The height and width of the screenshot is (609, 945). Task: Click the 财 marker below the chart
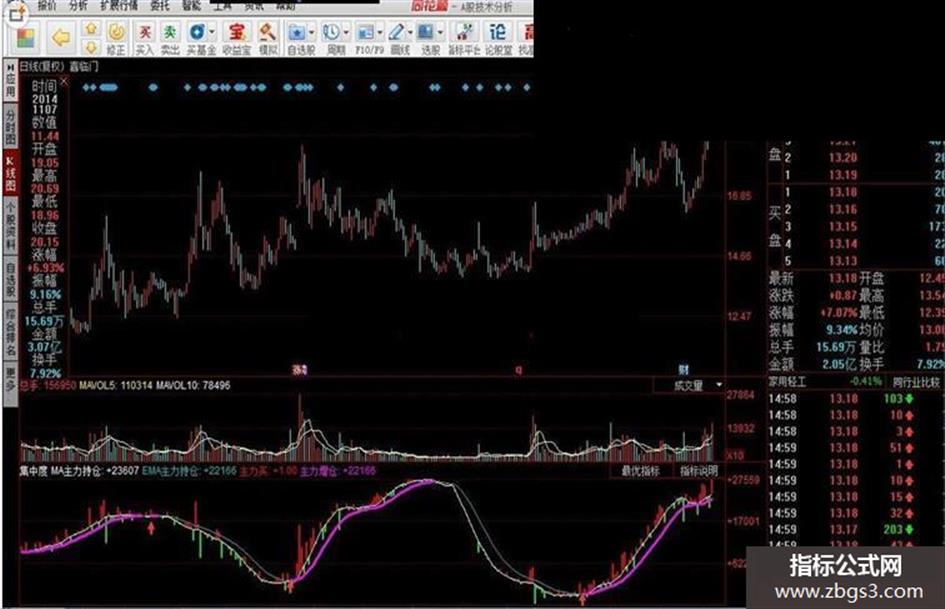pyautogui.click(x=683, y=369)
